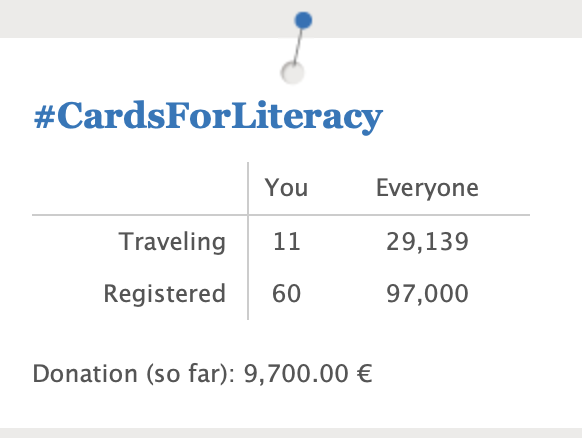Select the You column header
The height and width of the screenshot is (438, 582).
point(286,187)
